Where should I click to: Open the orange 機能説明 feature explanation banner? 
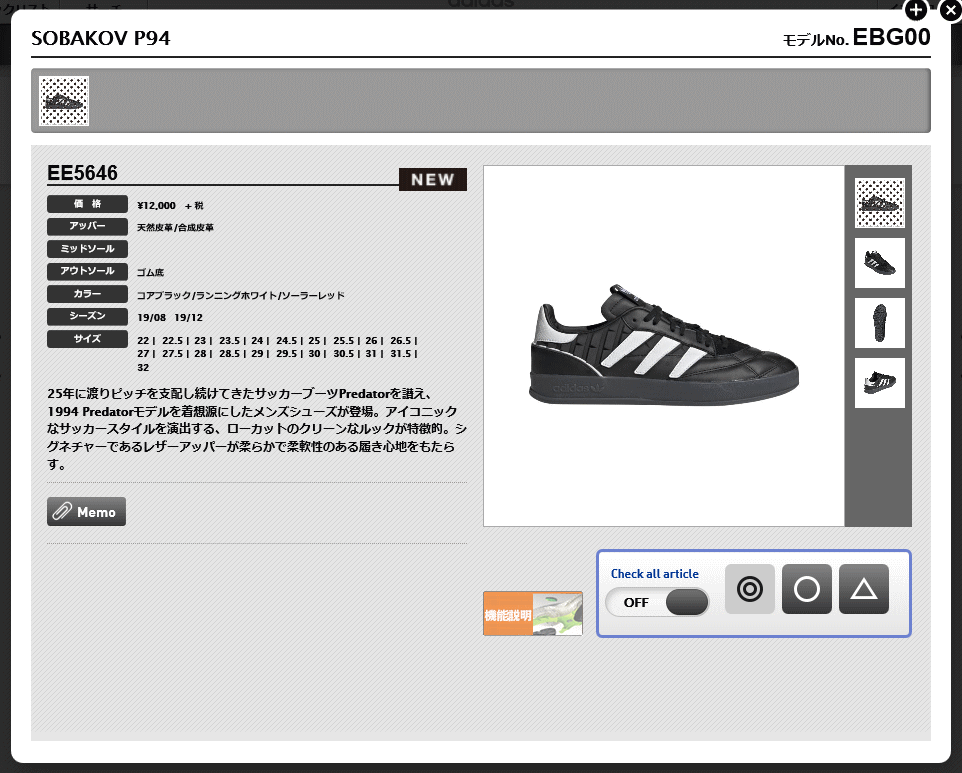(x=533, y=613)
